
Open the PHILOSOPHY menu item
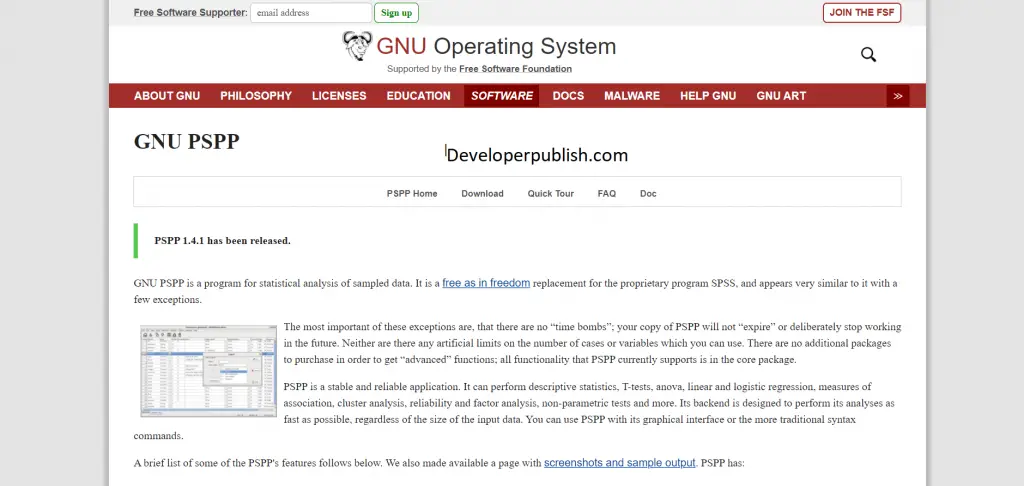256,96
